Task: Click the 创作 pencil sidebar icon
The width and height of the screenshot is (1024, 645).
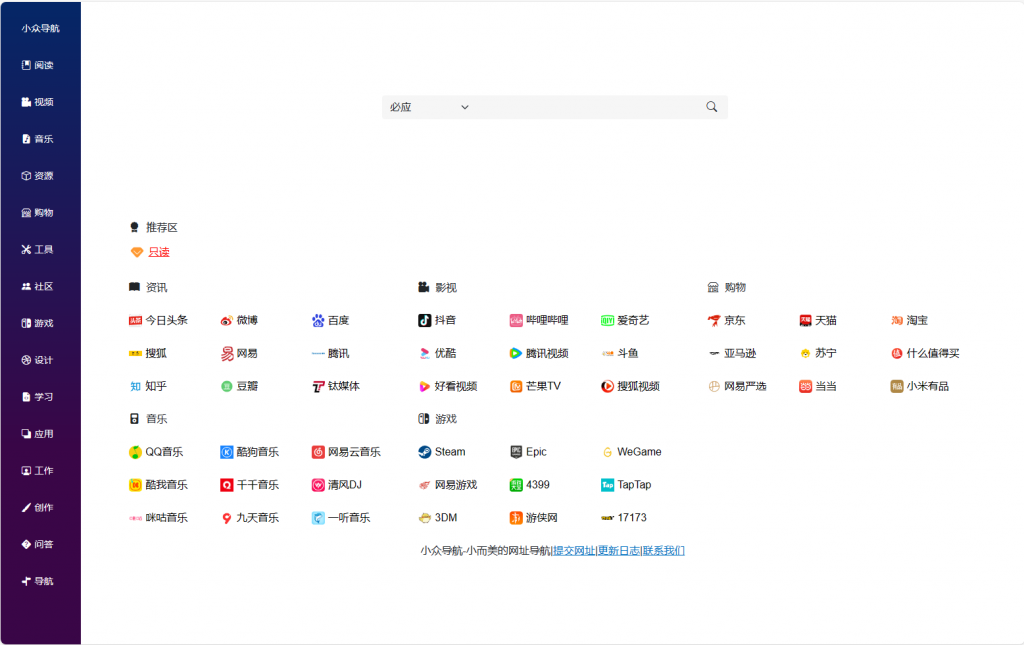Action: (26, 508)
